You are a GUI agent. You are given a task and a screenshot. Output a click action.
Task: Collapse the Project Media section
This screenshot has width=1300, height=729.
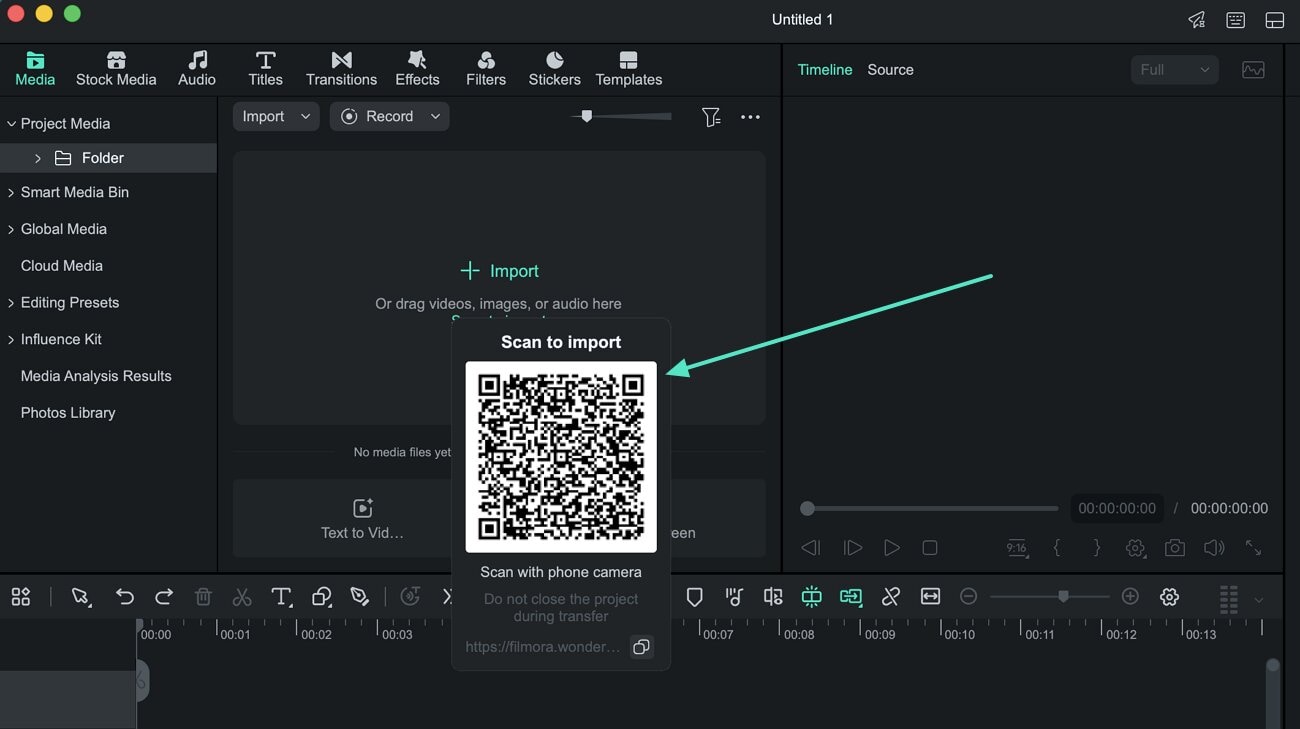(x=12, y=124)
